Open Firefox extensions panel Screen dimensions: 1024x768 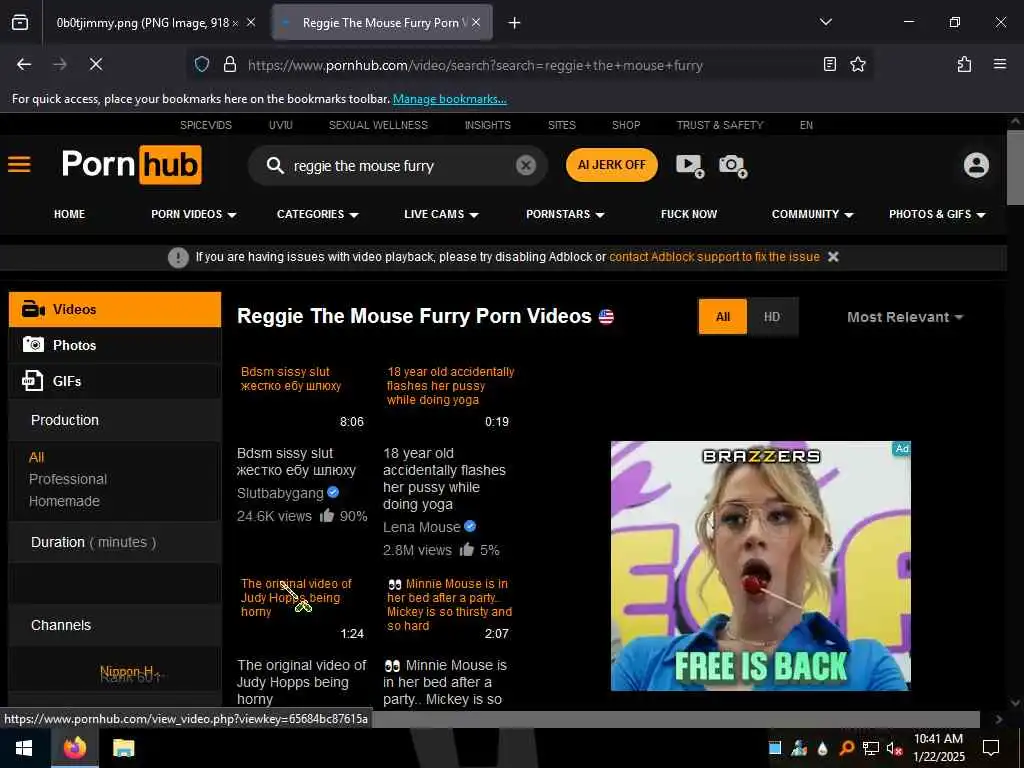click(964, 64)
